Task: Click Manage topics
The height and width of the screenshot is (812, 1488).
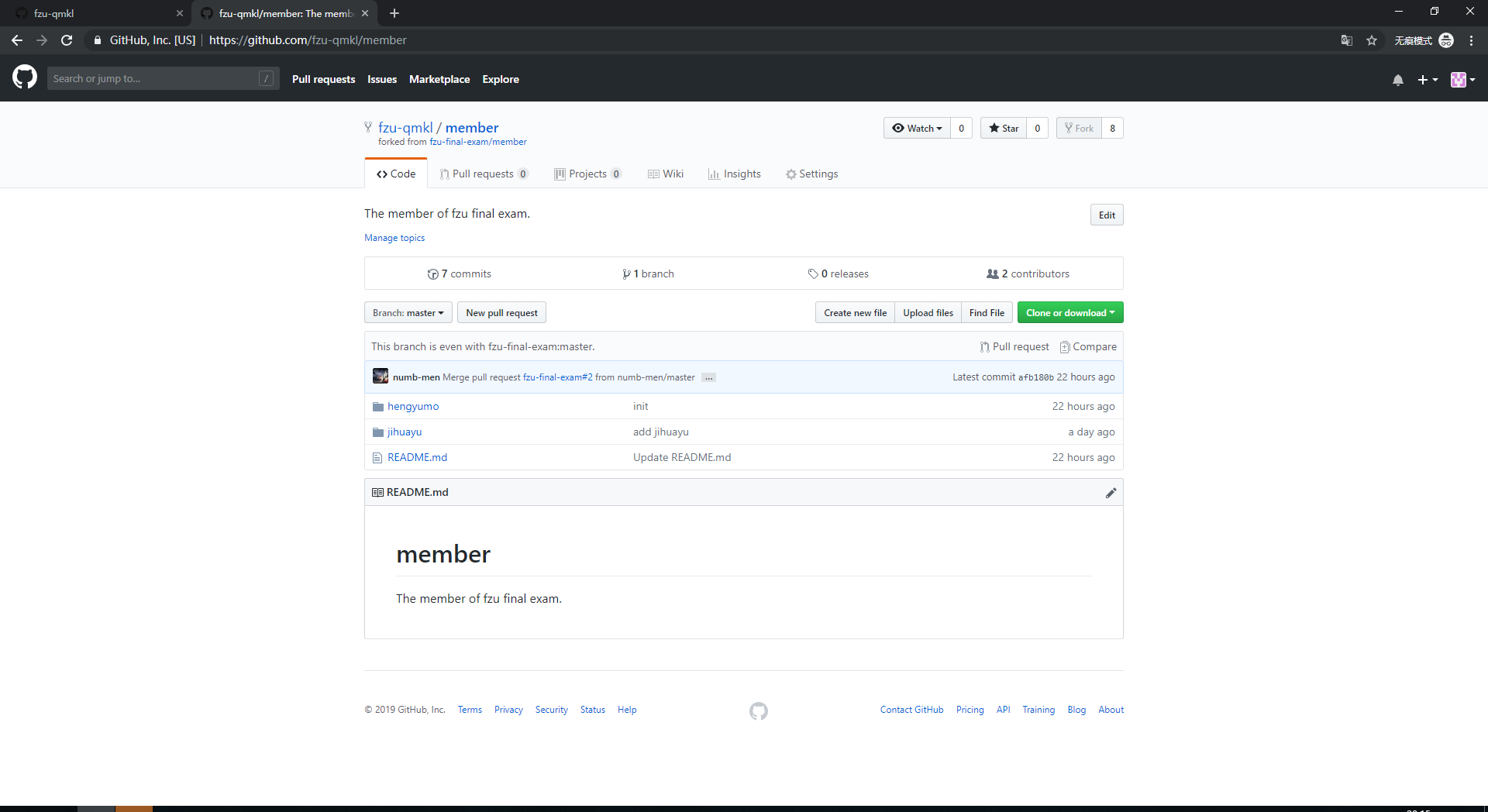Action: [x=394, y=238]
